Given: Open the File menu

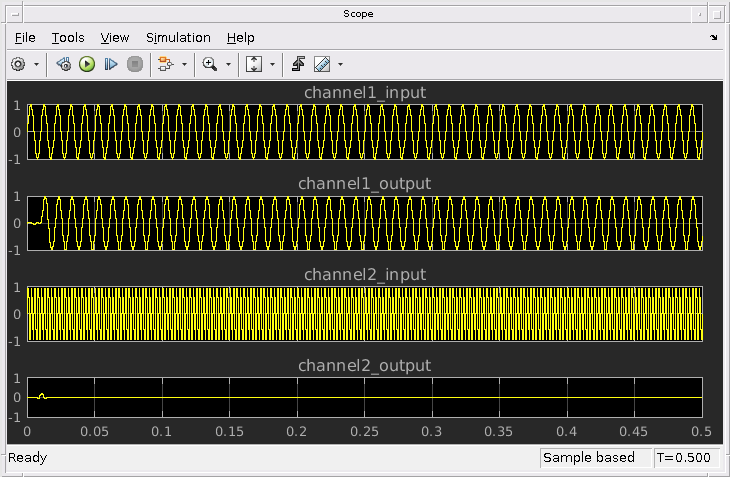Looking at the screenshot, I should pos(25,37).
